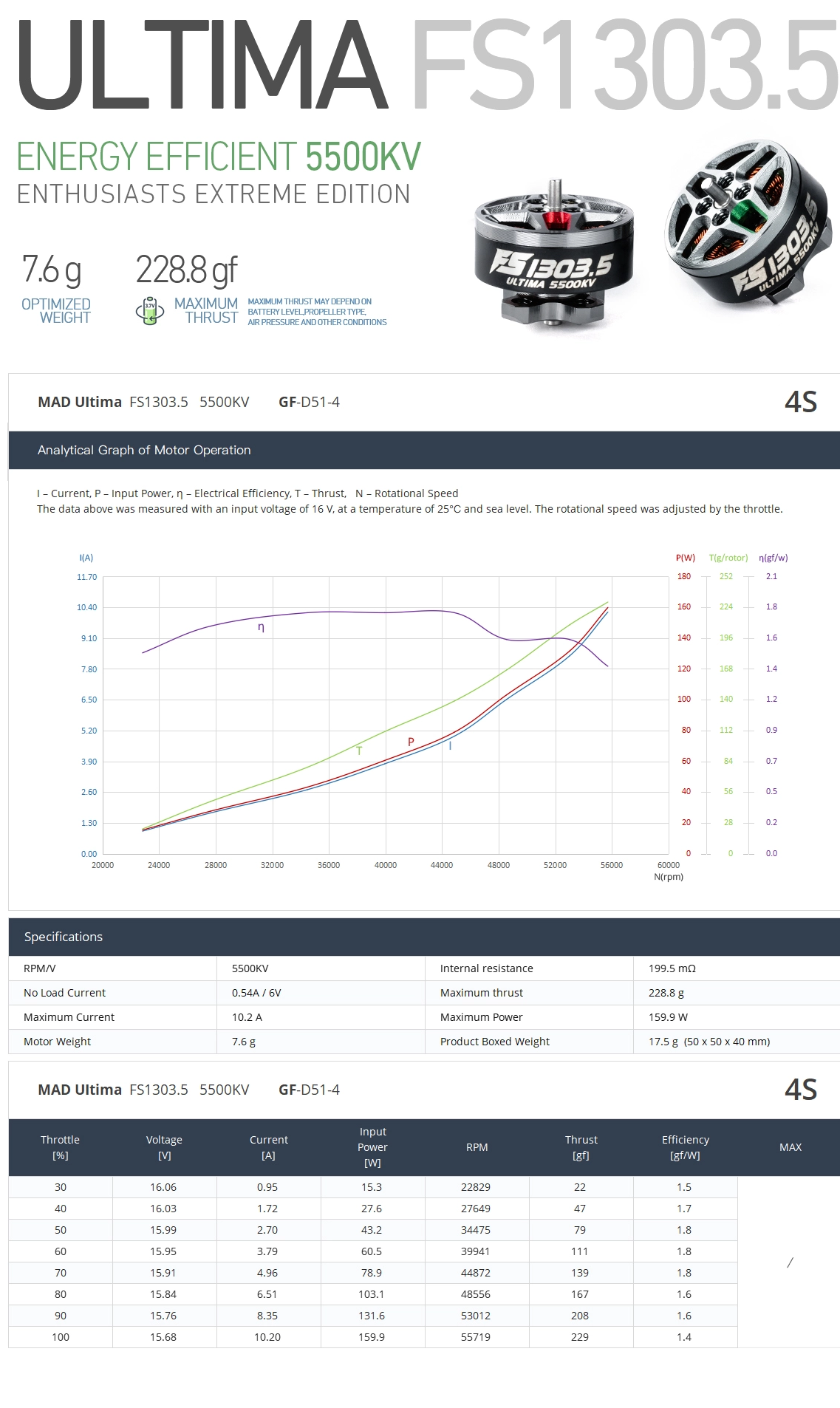Click the voltage cell 16.03
The image size is (840, 1408).
pos(163,1209)
